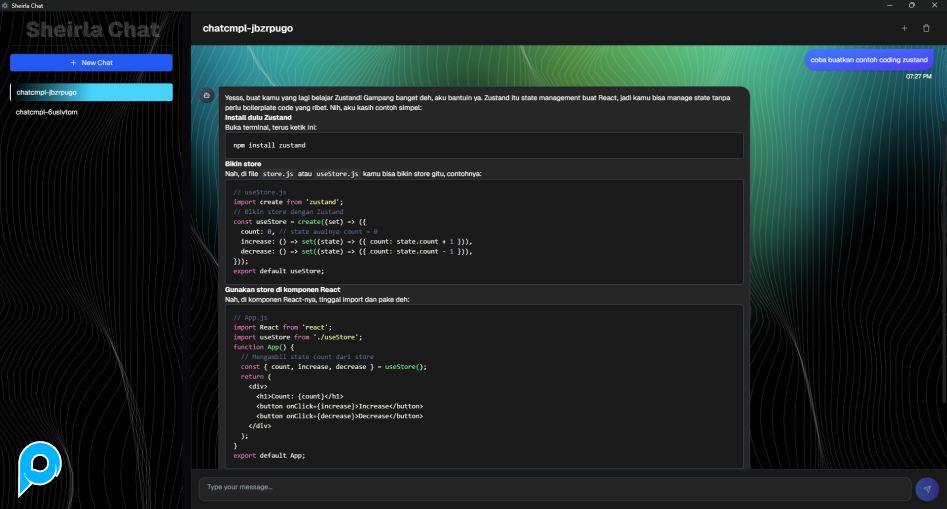Delete this chat with the trash icon
The width and height of the screenshot is (947, 509).
pyautogui.click(x=926, y=28)
